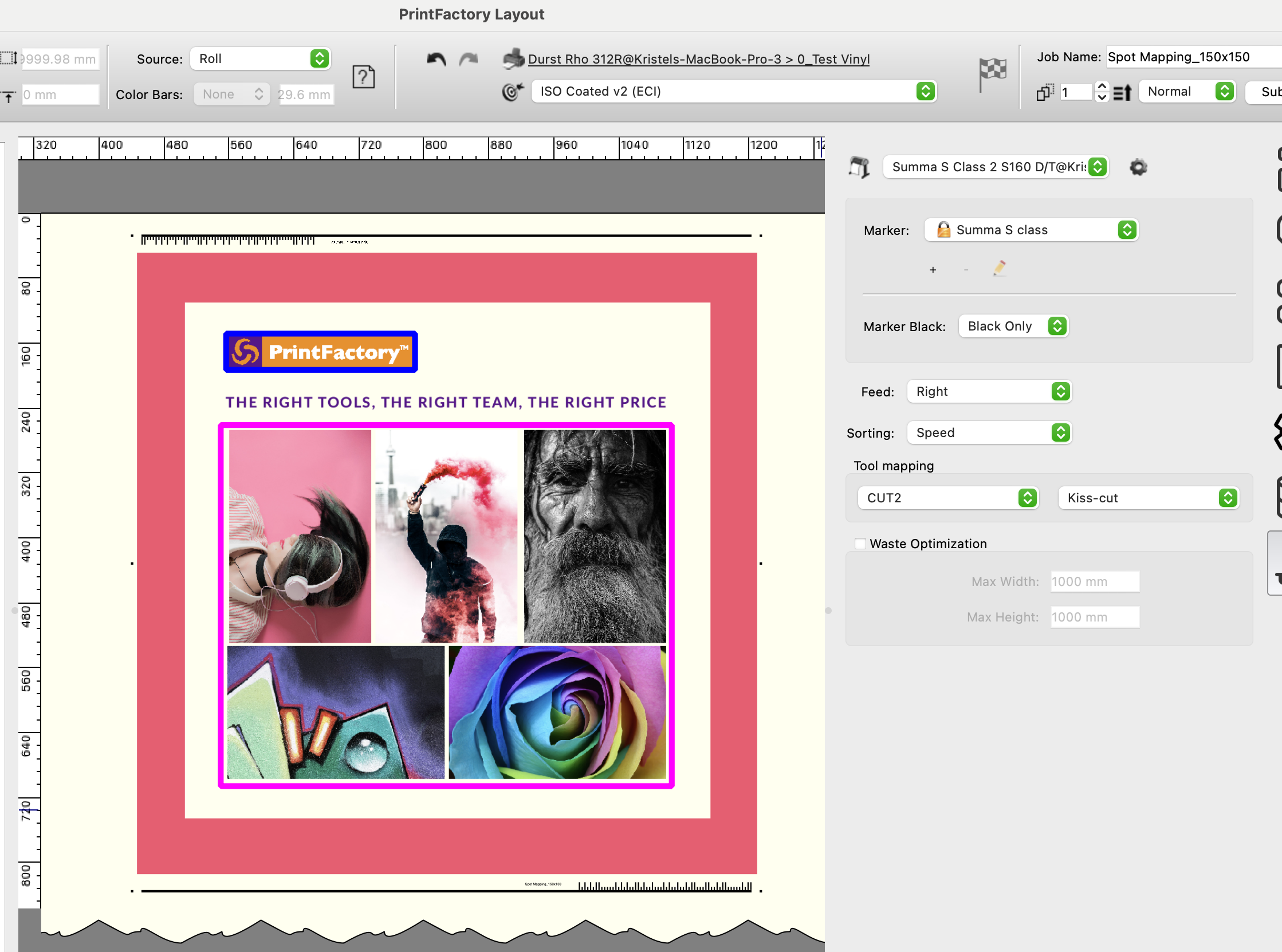1282x952 pixels.
Task: Click the horizontal ruler at 800 mark
Action: coord(436,145)
